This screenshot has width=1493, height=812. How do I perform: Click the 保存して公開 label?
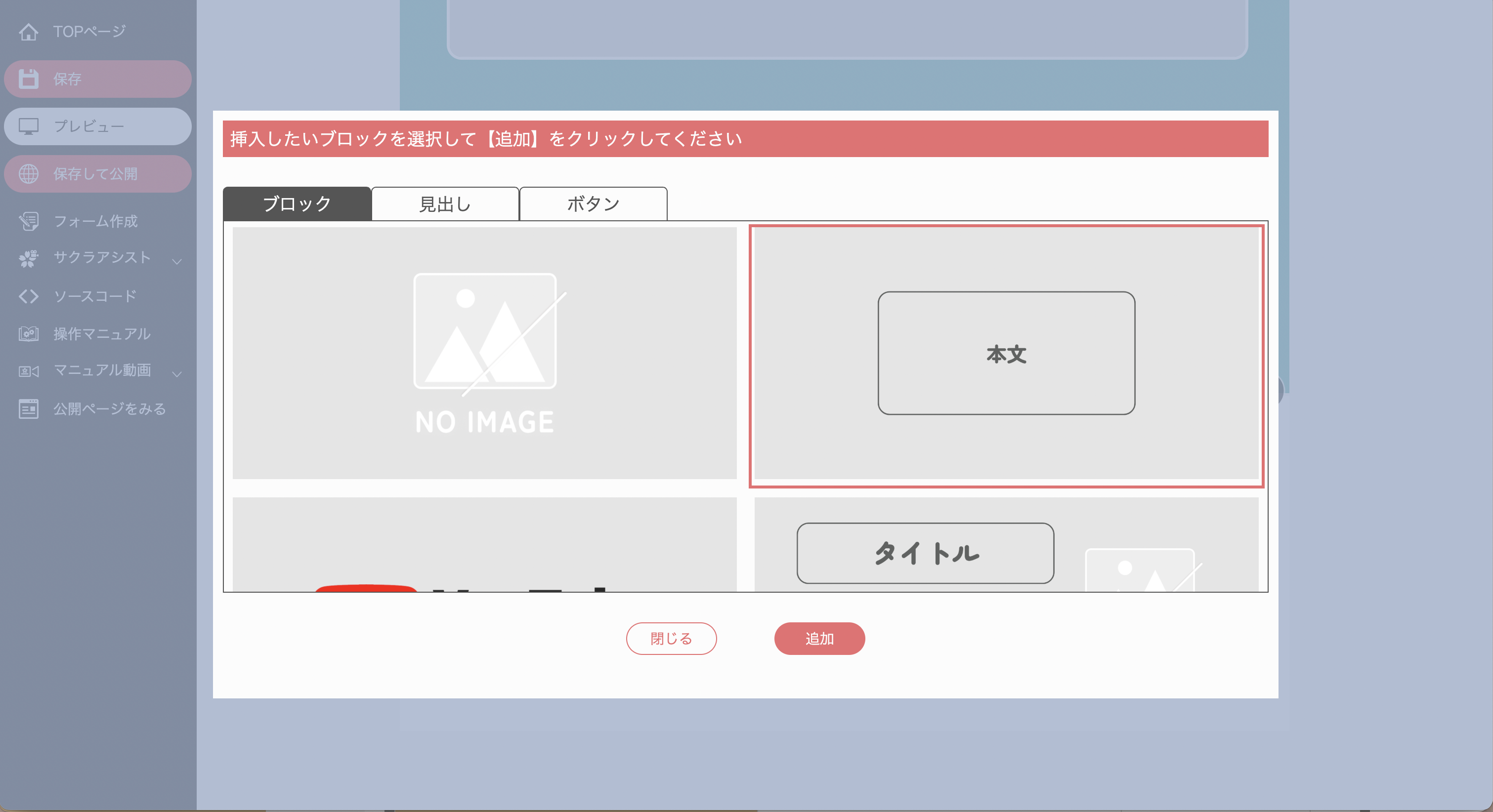pyautogui.click(x=96, y=174)
